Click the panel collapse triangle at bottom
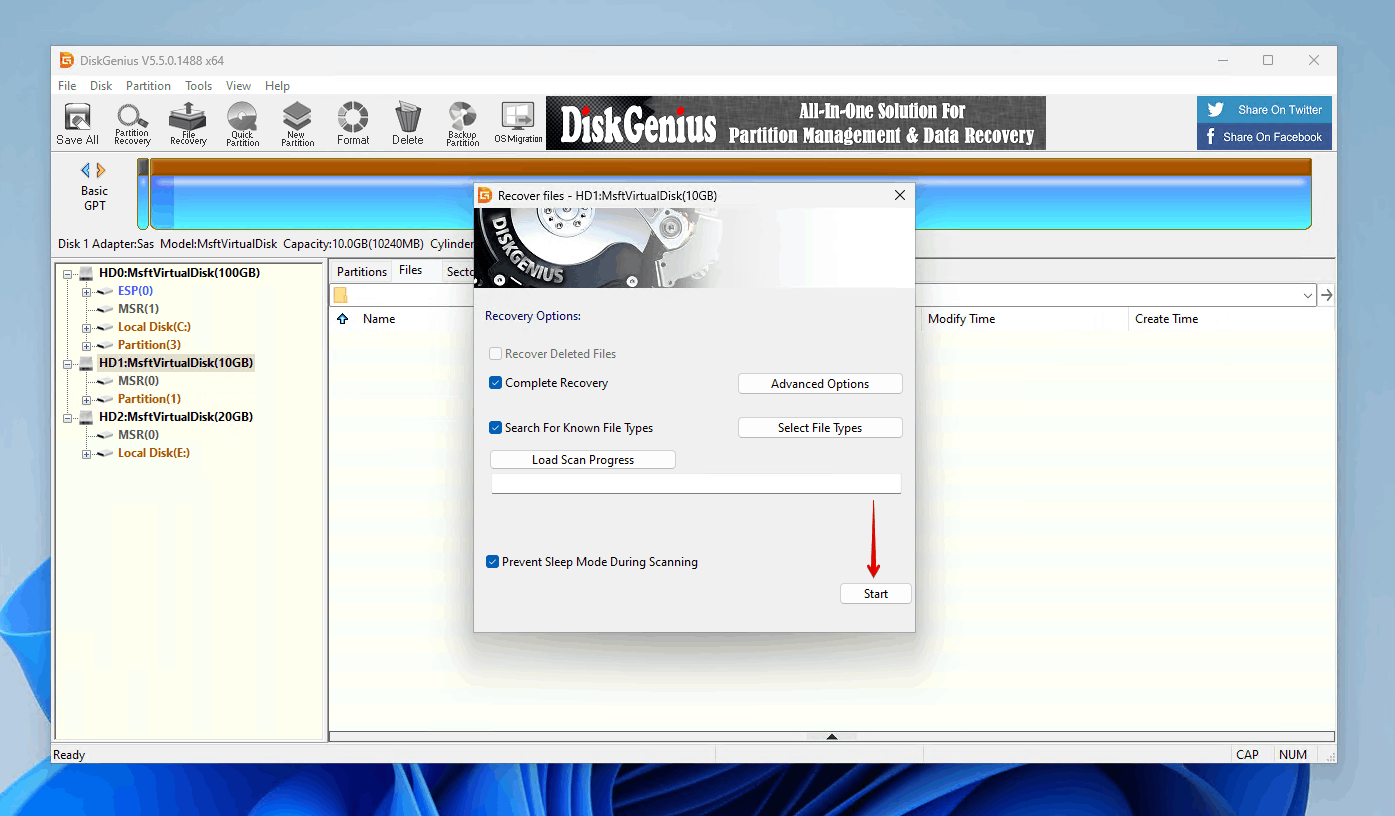This screenshot has width=1395, height=816. [831, 737]
